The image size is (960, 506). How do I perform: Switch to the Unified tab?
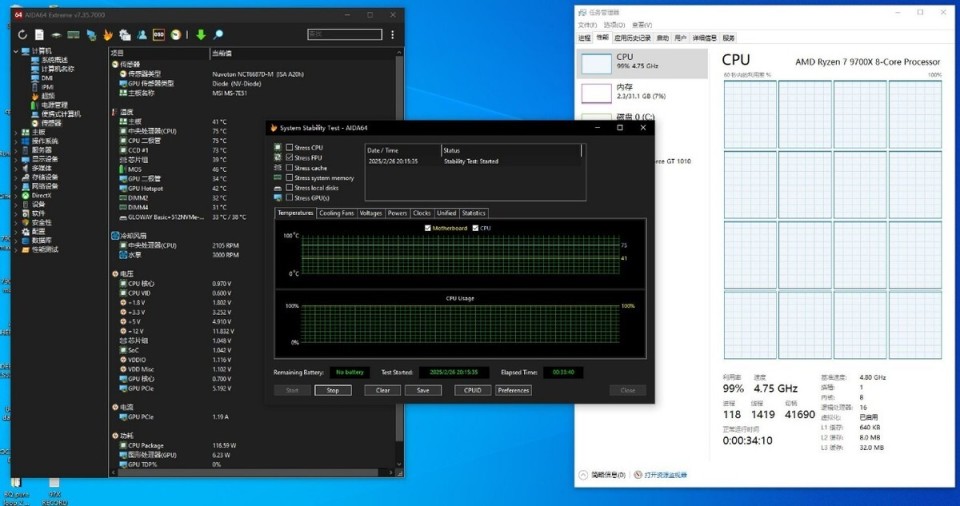pos(446,213)
